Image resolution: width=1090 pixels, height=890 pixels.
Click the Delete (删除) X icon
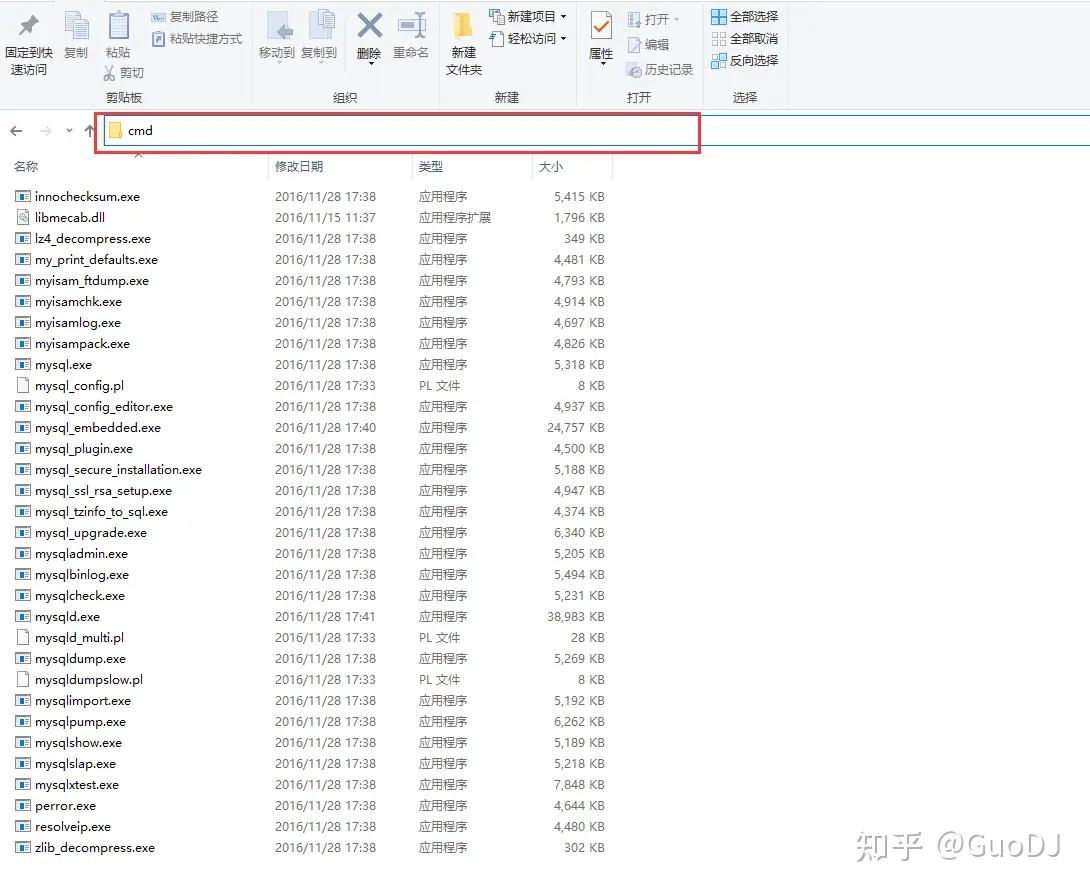pyautogui.click(x=370, y=26)
